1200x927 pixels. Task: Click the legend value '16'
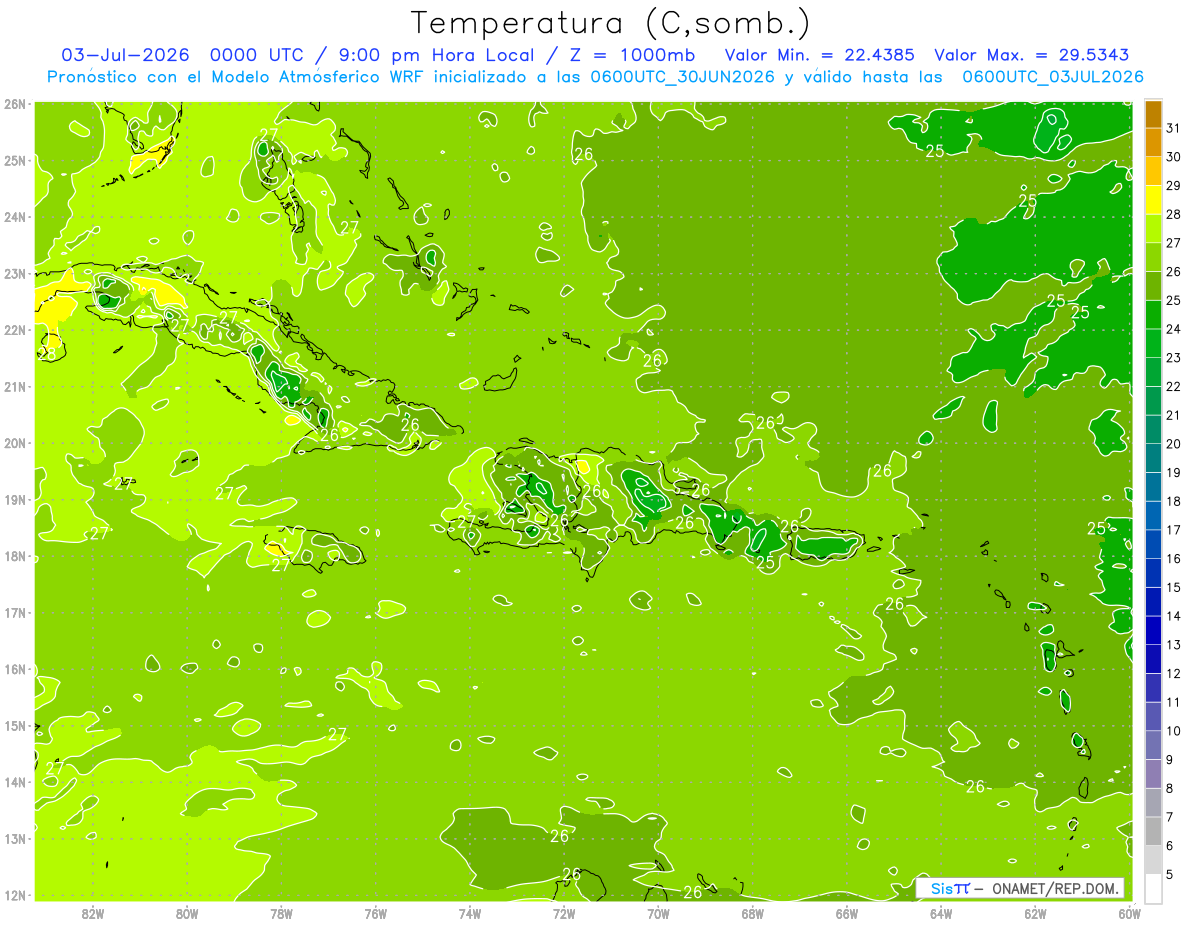1174,559
